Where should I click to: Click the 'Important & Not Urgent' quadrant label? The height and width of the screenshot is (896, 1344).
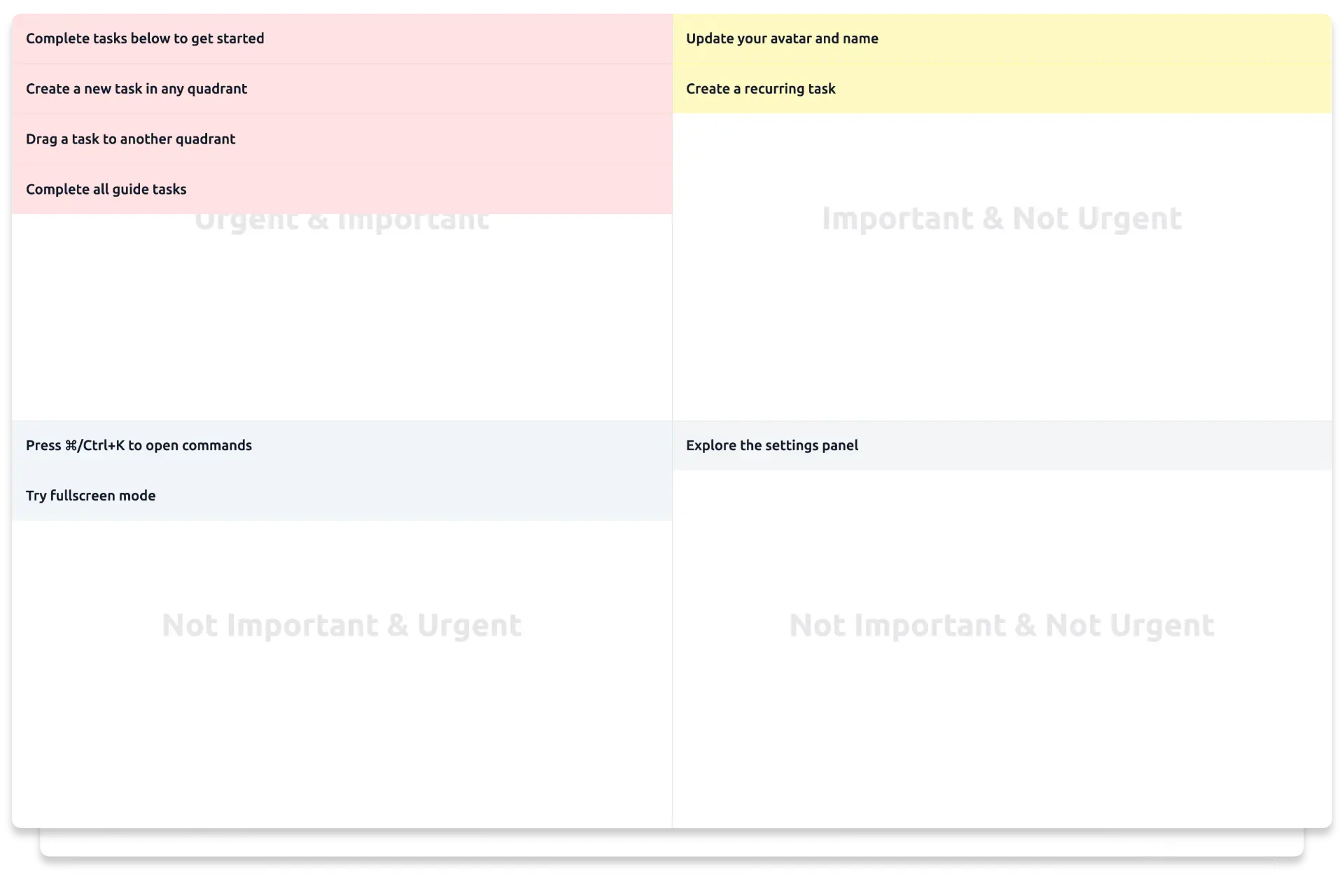tap(1002, 218)
